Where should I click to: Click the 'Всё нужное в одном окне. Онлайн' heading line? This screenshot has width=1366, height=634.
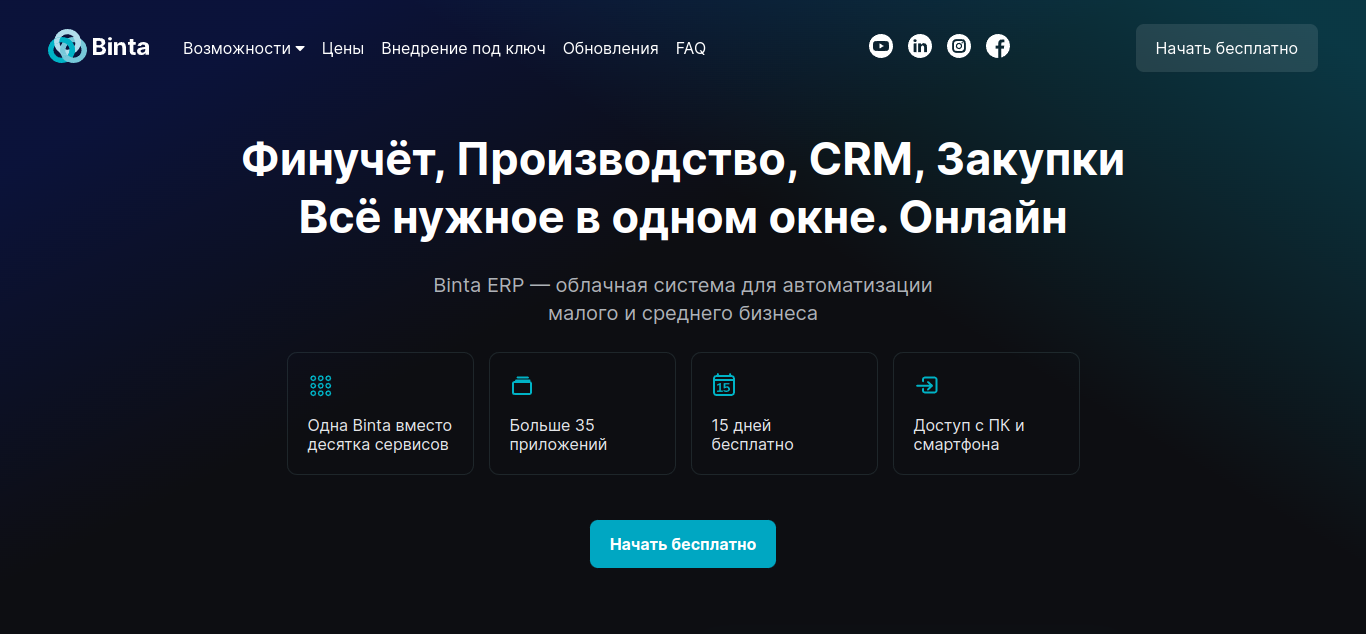(x=683, y=218)
